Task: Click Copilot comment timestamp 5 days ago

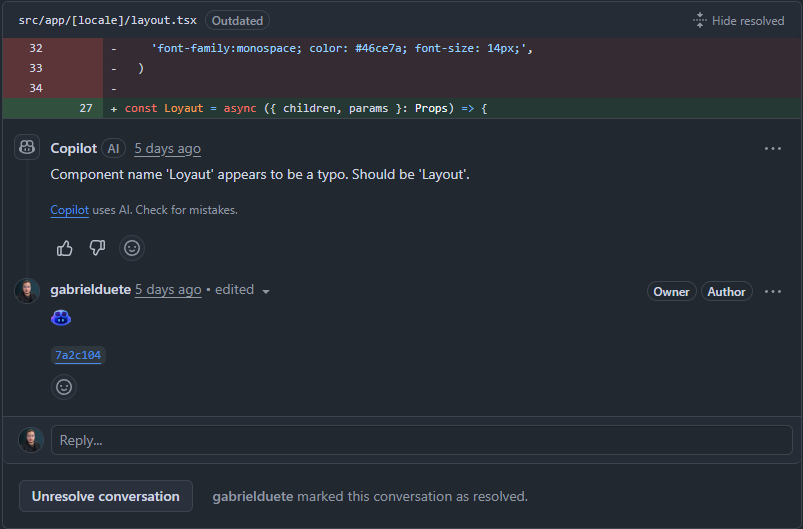Action: pos(167,149)
